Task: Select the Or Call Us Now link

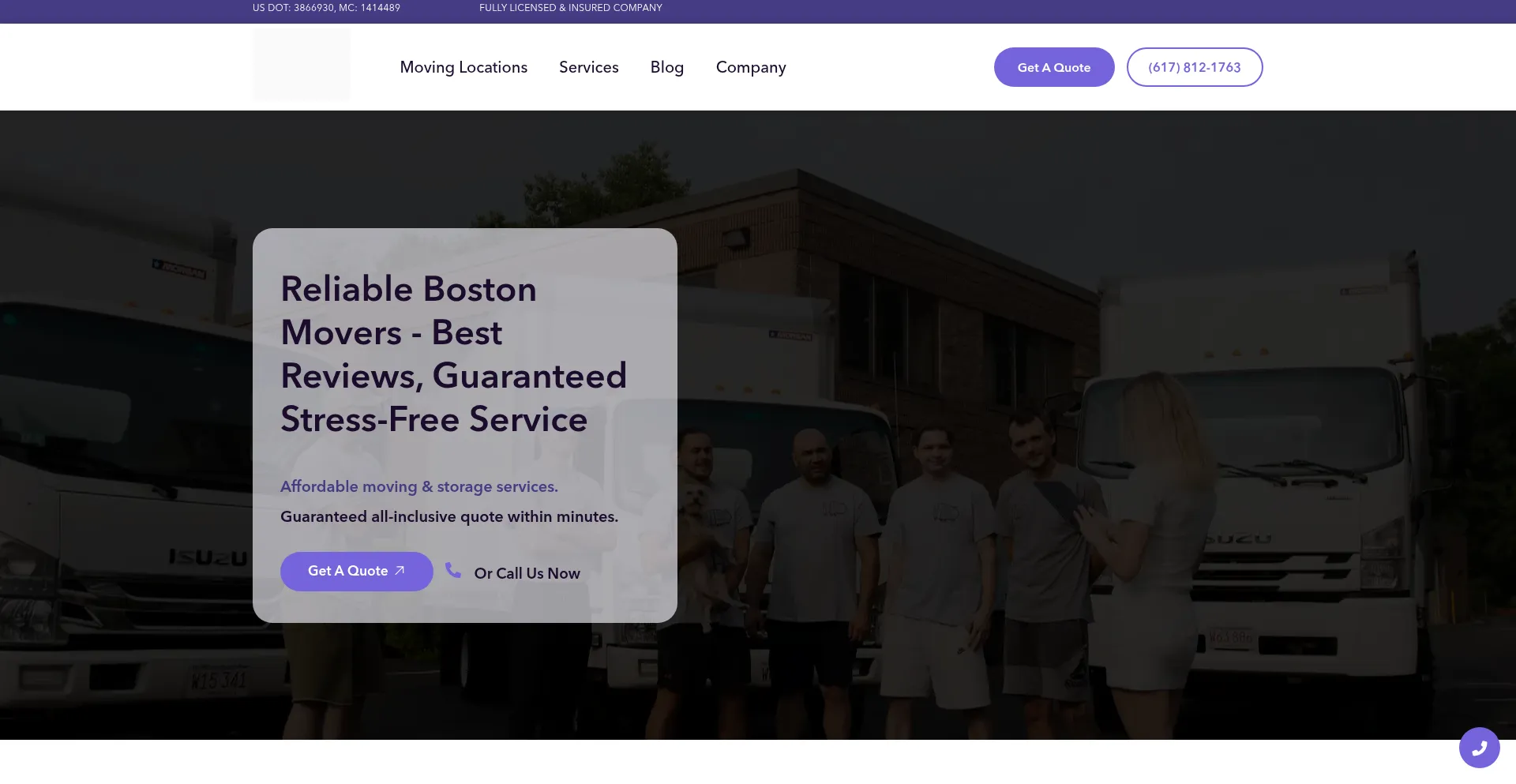Action: click(527, 573)
